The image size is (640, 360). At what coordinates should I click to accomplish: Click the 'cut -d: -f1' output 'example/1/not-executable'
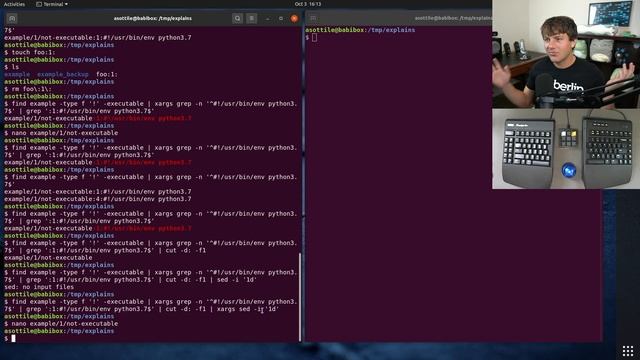pos(48,258)
